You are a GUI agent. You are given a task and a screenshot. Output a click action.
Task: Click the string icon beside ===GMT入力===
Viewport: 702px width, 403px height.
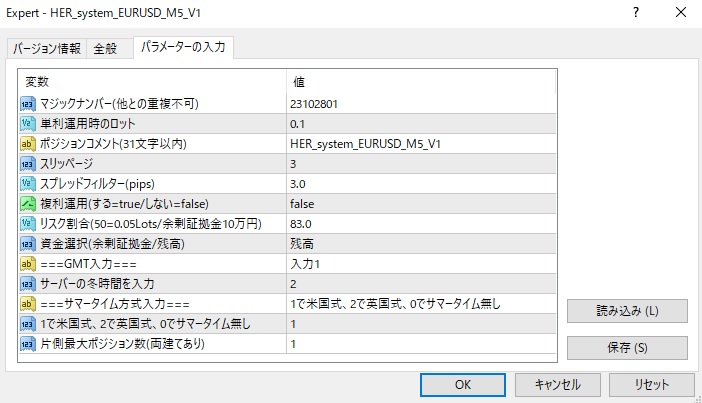click(x=27, y=263)
